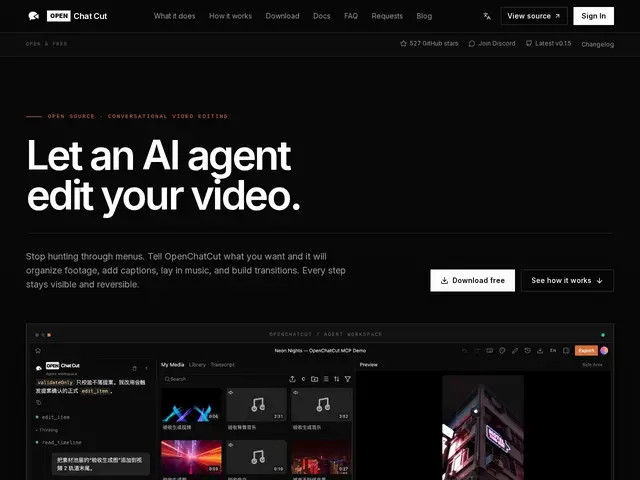Open the FAQ nav item
The width and height of the screenshot is (640, 480).
[351, 16]
